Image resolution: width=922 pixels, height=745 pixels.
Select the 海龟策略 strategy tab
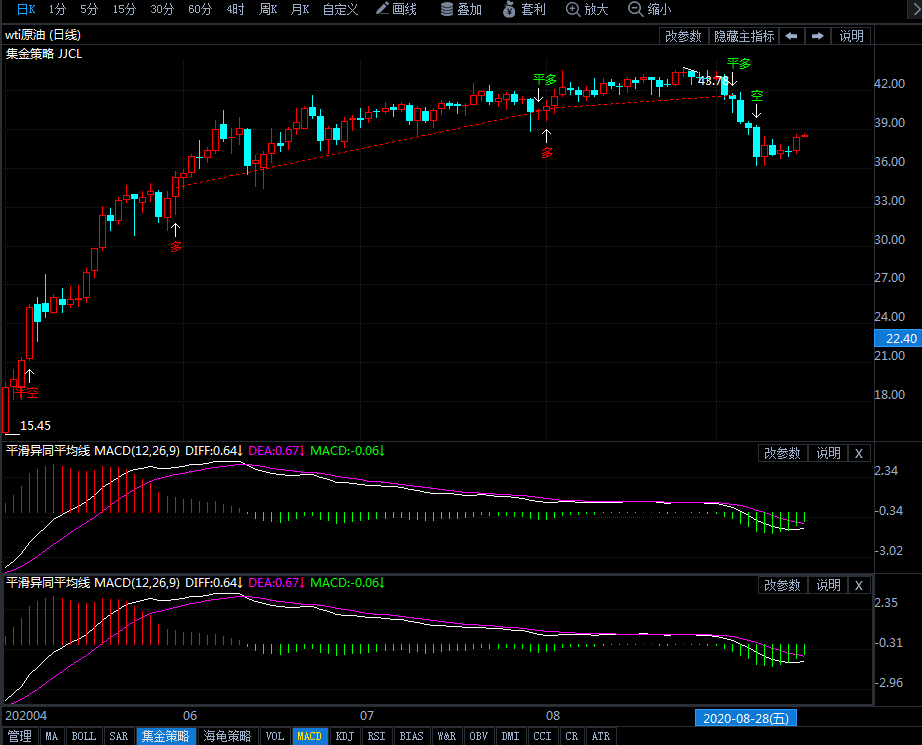point(229,736)
